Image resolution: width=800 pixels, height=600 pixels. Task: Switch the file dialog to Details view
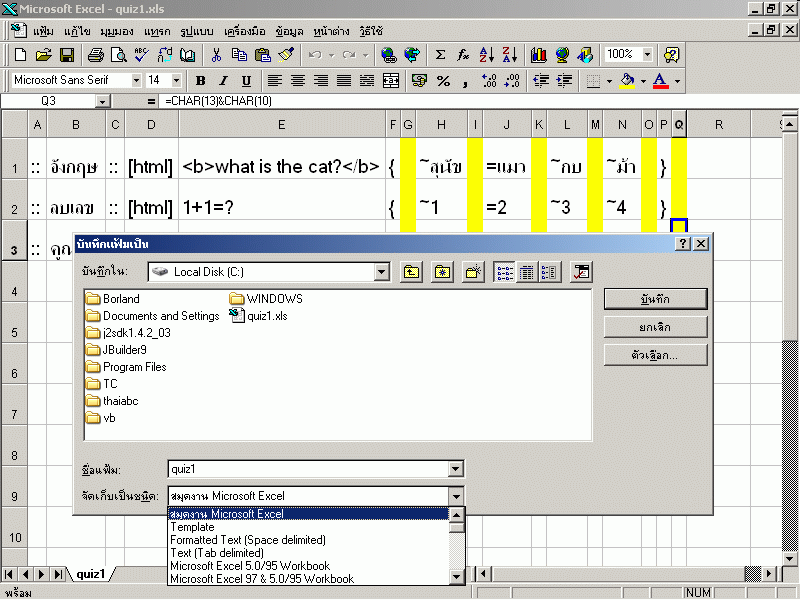click(x=526, y=271)
